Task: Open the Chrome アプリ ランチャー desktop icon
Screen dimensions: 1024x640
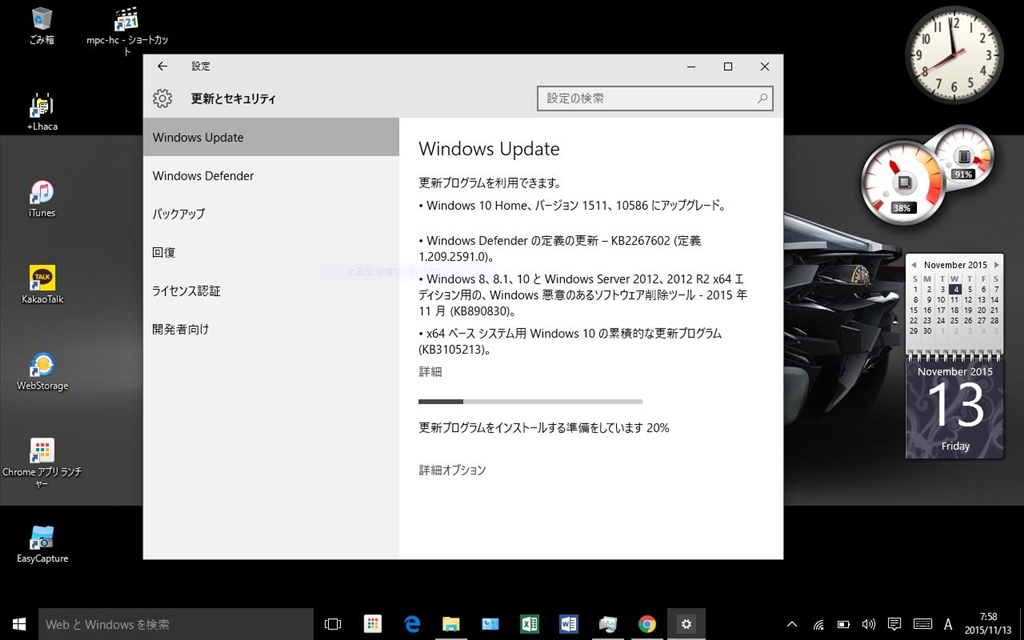Action: click(42, 462)
